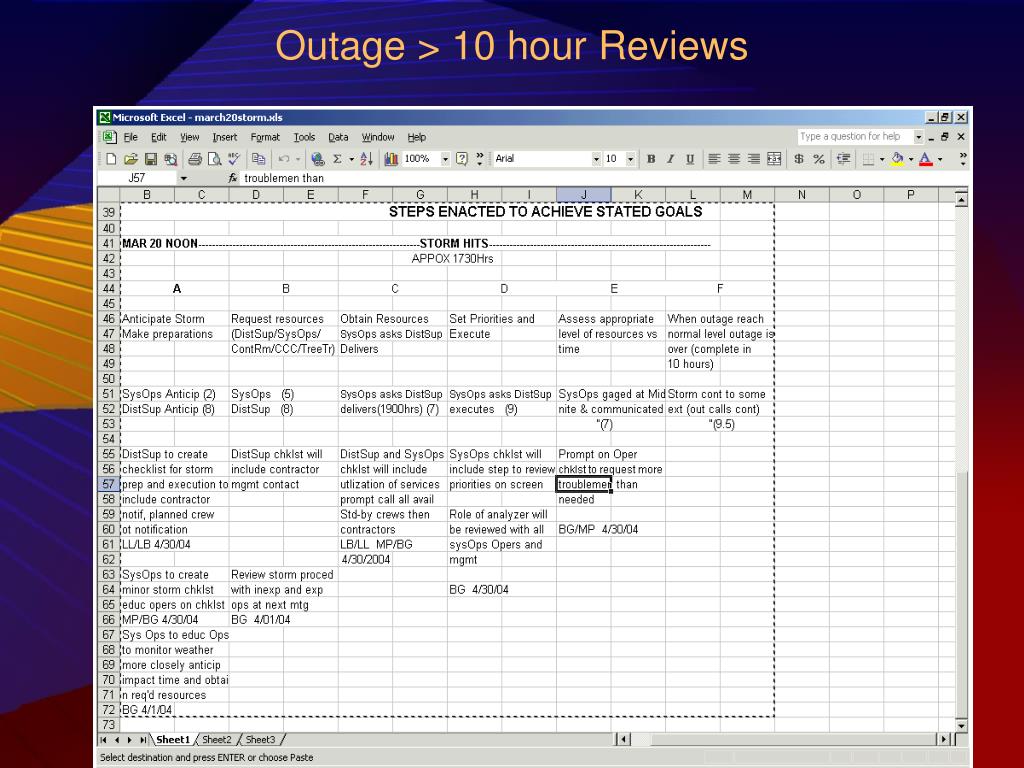Image resolution: width=1024 pixels, height=768 pixels.
Task: Select row header 57
Action: (x=108, y=485)
